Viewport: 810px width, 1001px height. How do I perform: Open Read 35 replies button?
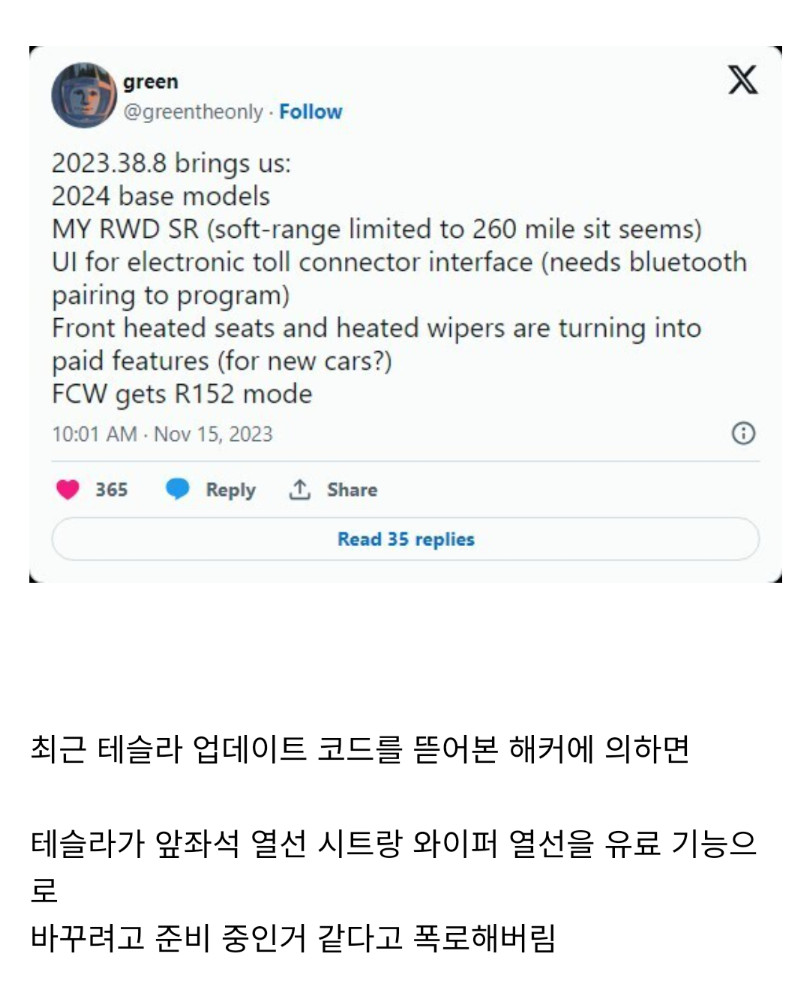405,539
